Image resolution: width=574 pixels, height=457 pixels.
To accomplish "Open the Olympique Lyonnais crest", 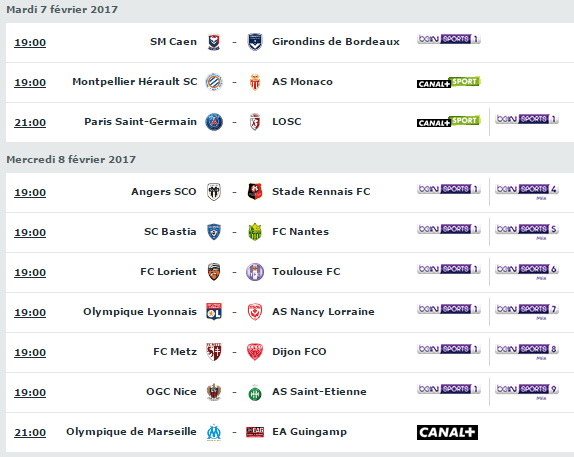I will [214, 312].
